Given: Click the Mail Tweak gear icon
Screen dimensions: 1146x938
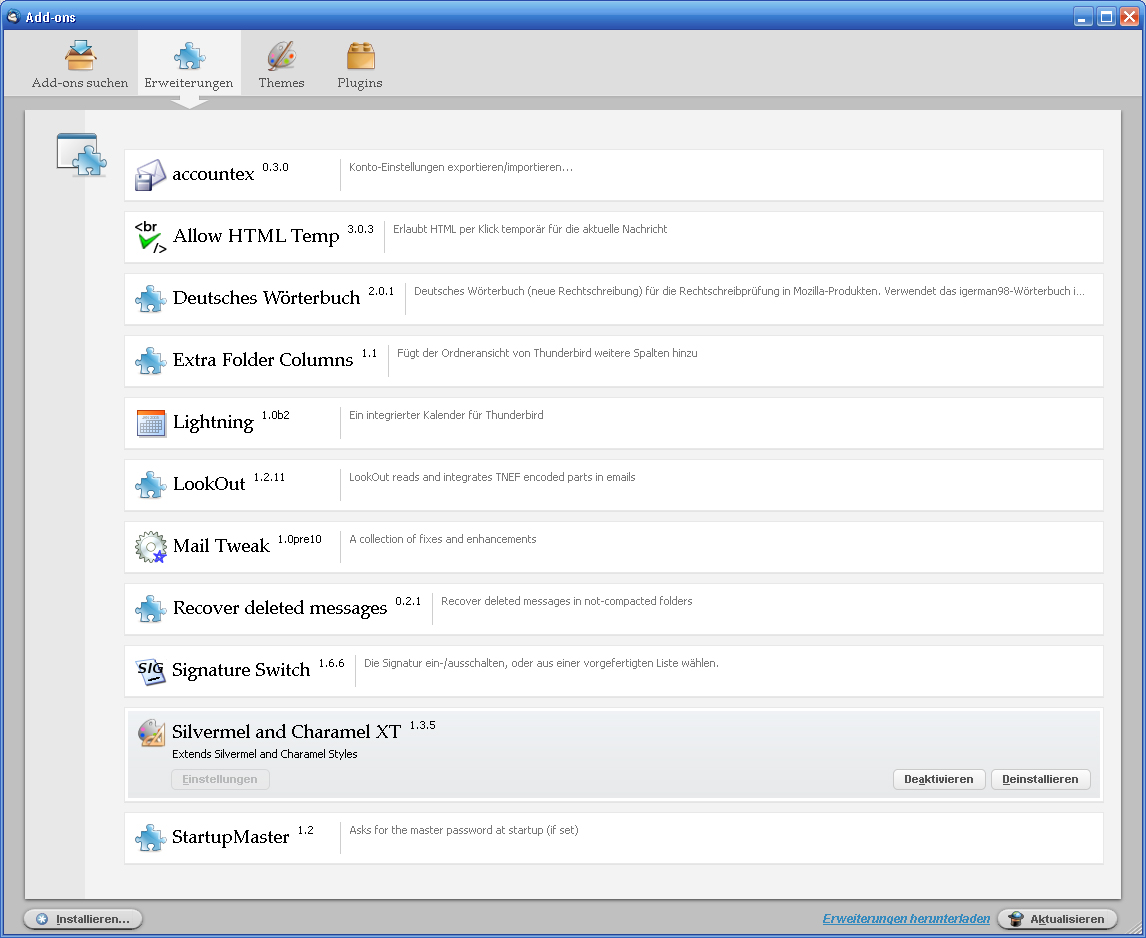Looking at the screenshot, I should click(x=150, y=547).
